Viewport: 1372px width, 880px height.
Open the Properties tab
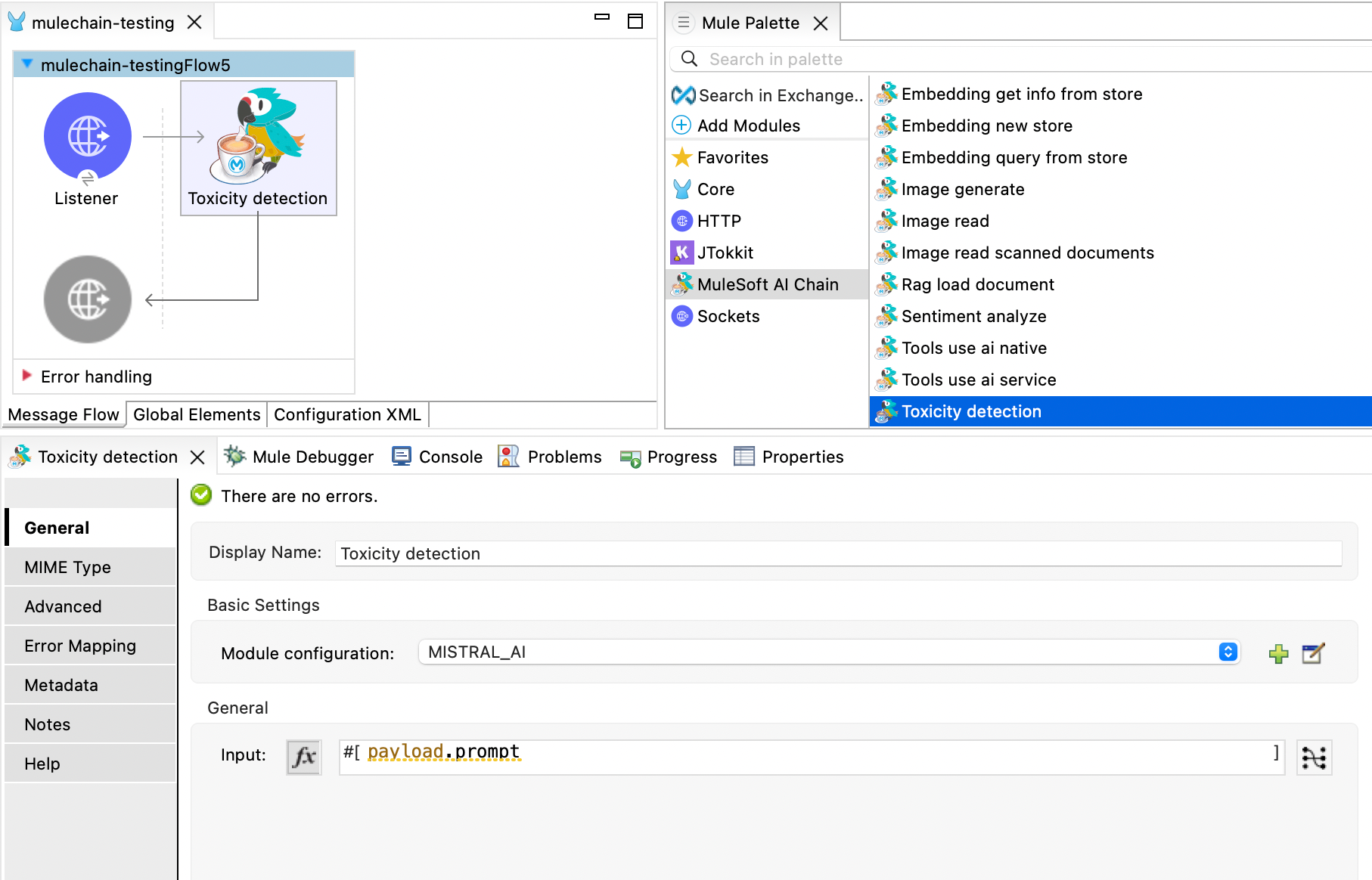(x=789, y=457)
